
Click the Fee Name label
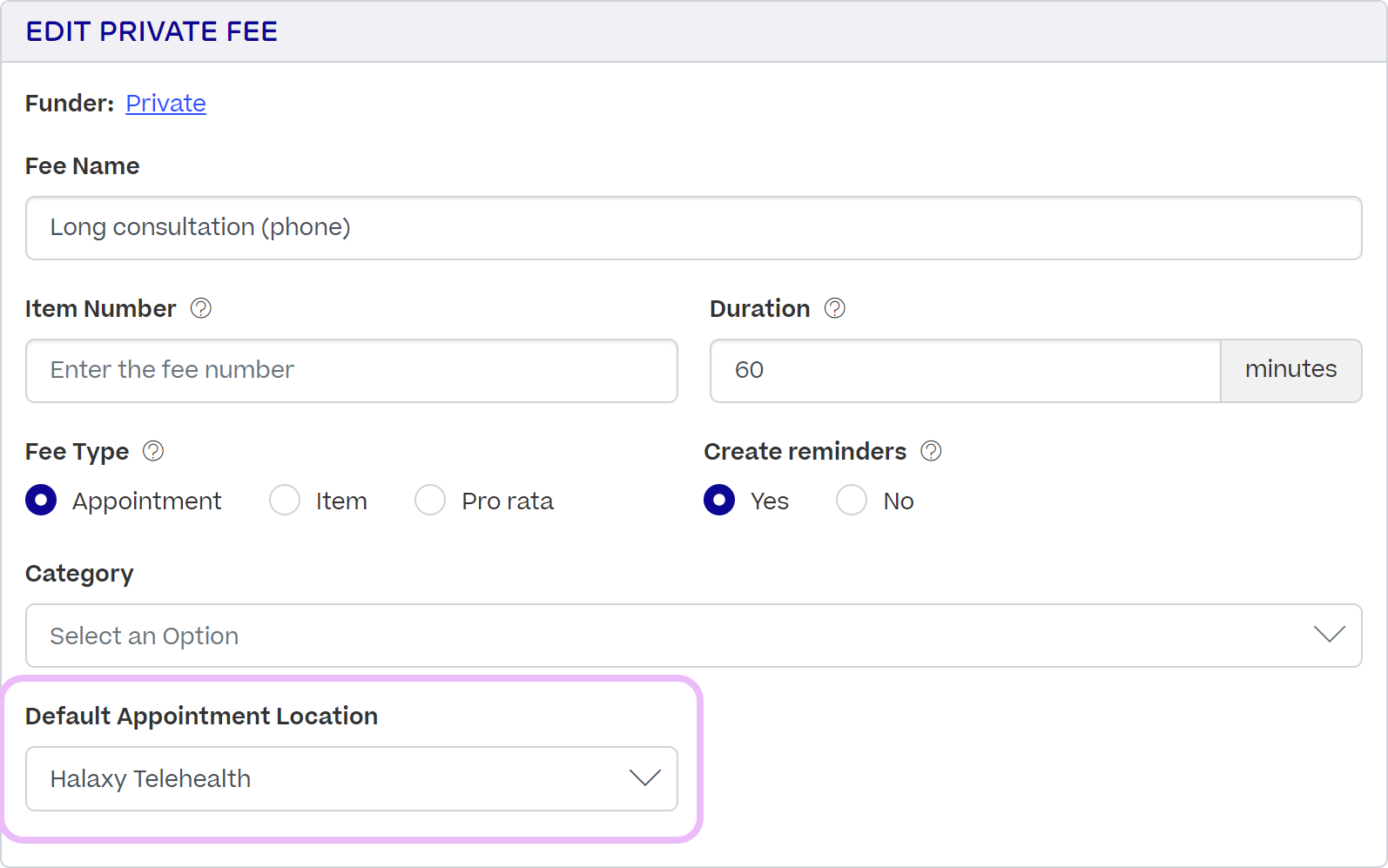coord(82,166)
